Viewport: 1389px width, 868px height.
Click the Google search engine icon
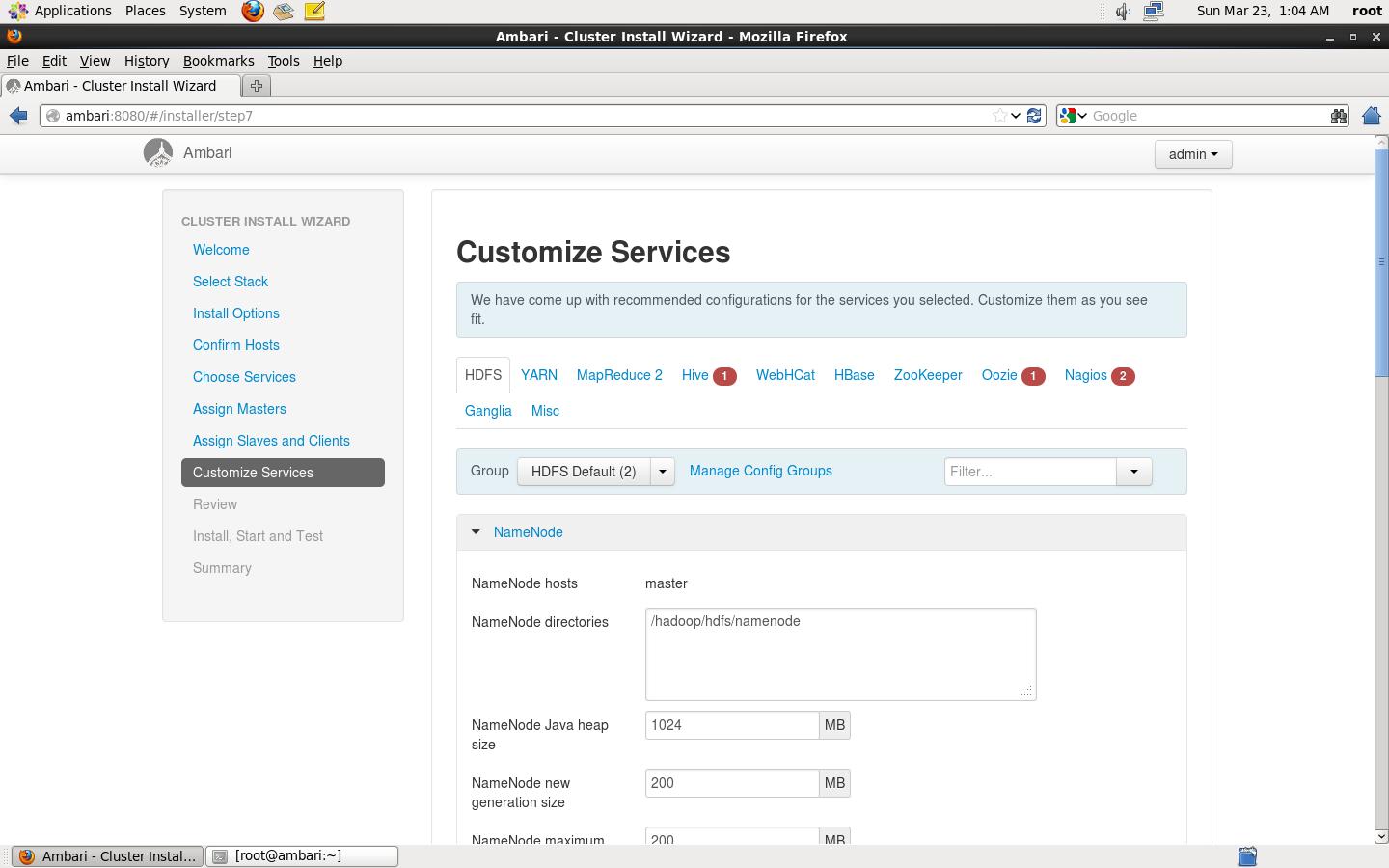tap(1069, 115)
